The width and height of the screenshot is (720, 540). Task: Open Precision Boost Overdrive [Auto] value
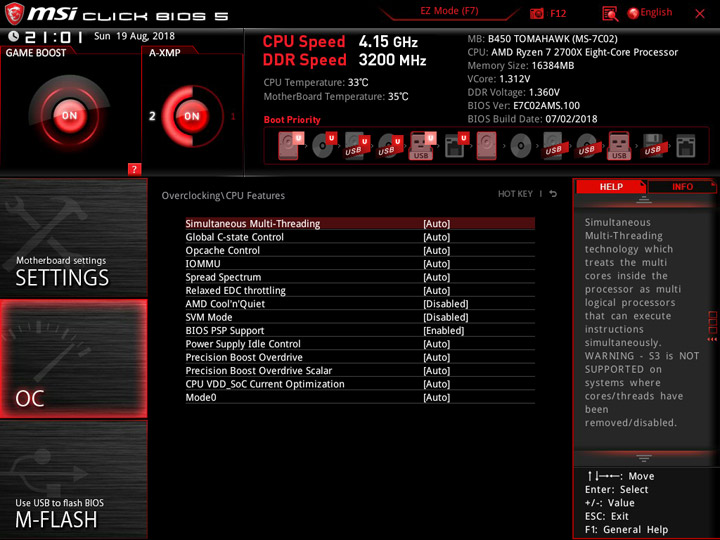tap(436, 357)
